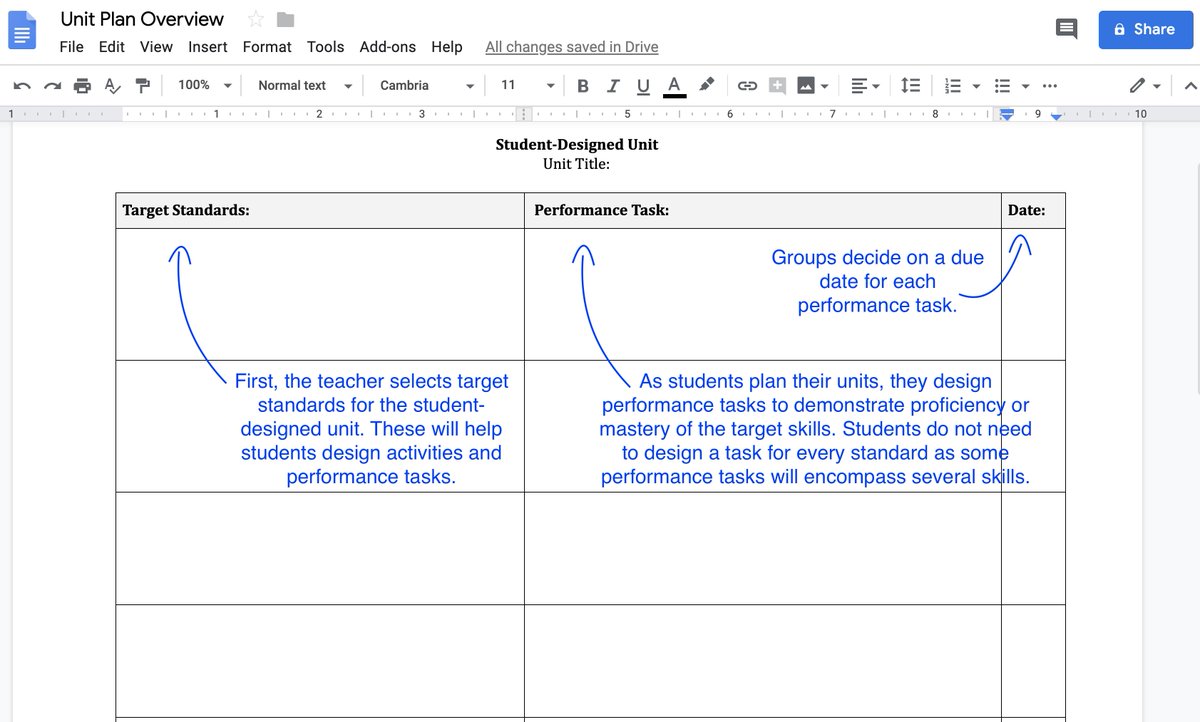Open the line spacing dropdown

click(x=910, y=85)
